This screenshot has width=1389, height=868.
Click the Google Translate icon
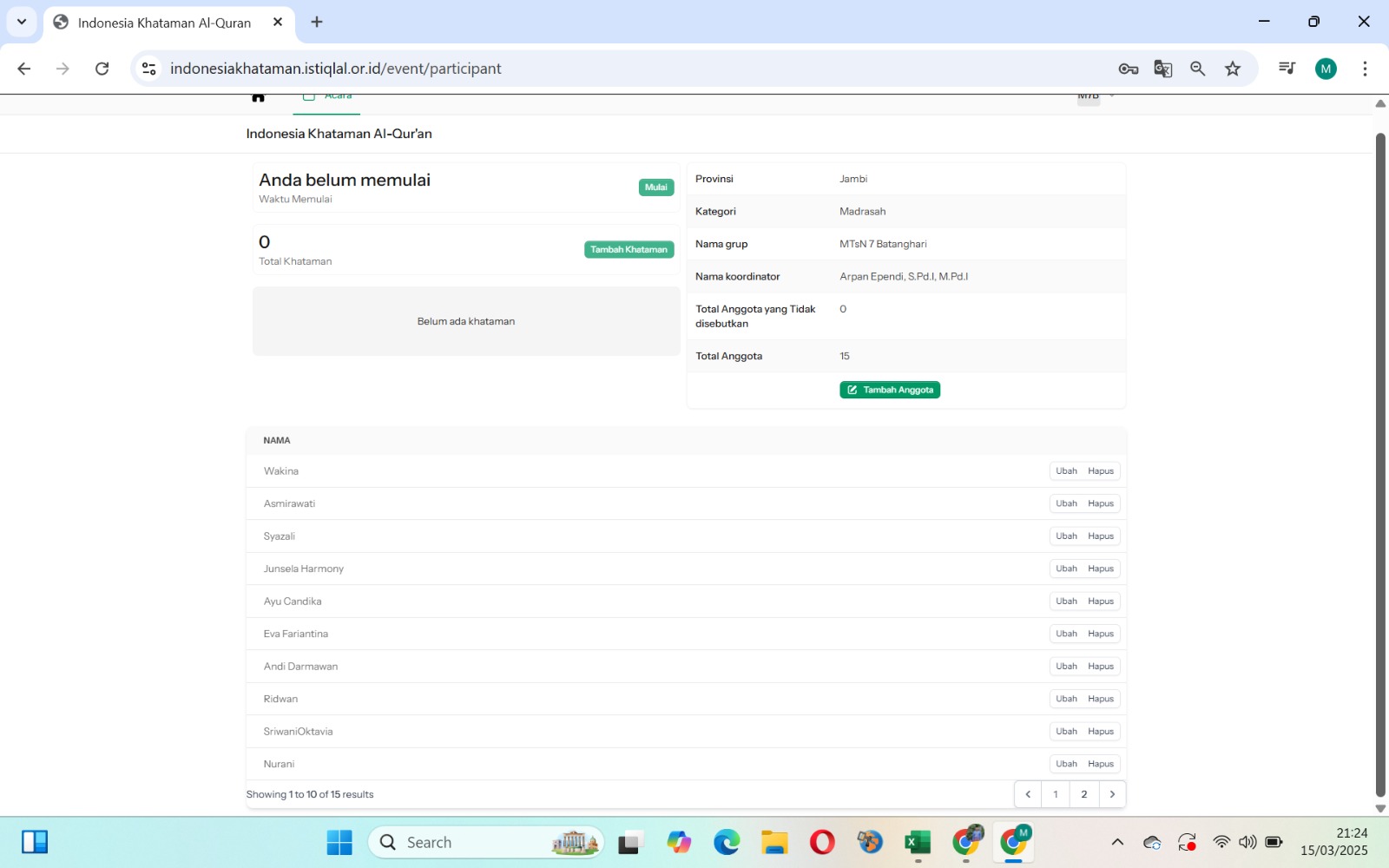(1163, 69)
